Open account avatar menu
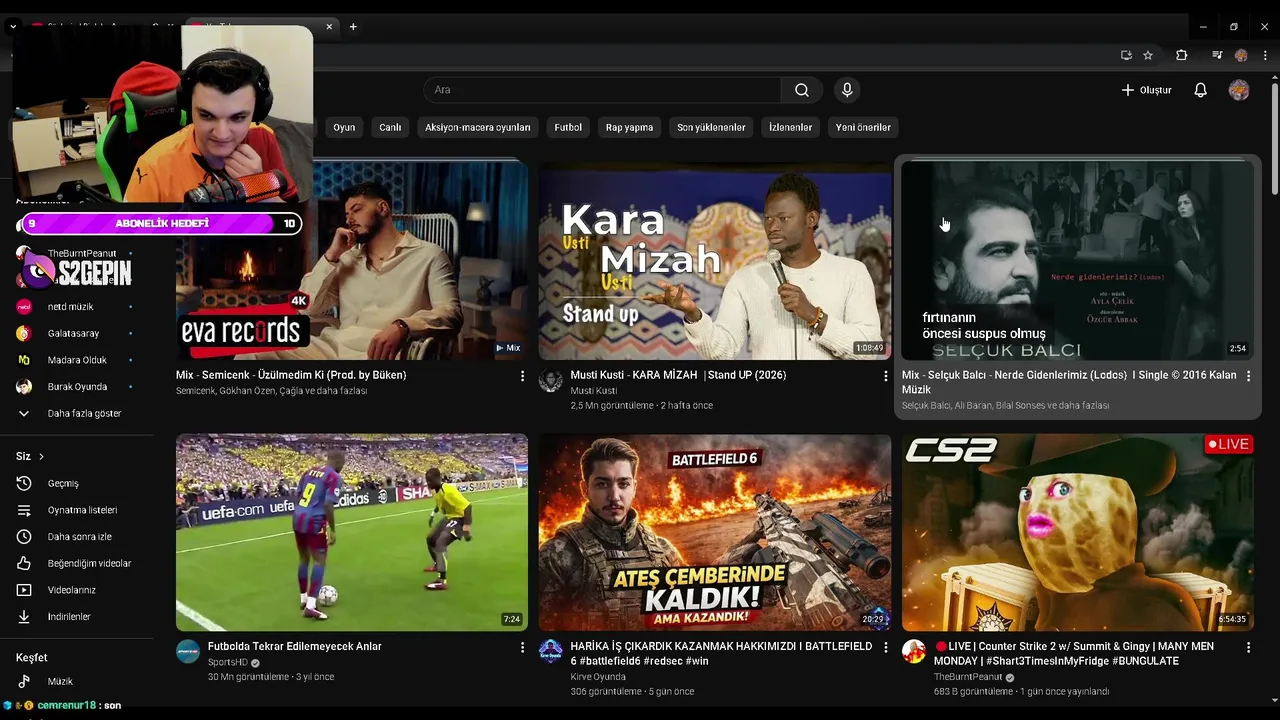 1239,90
